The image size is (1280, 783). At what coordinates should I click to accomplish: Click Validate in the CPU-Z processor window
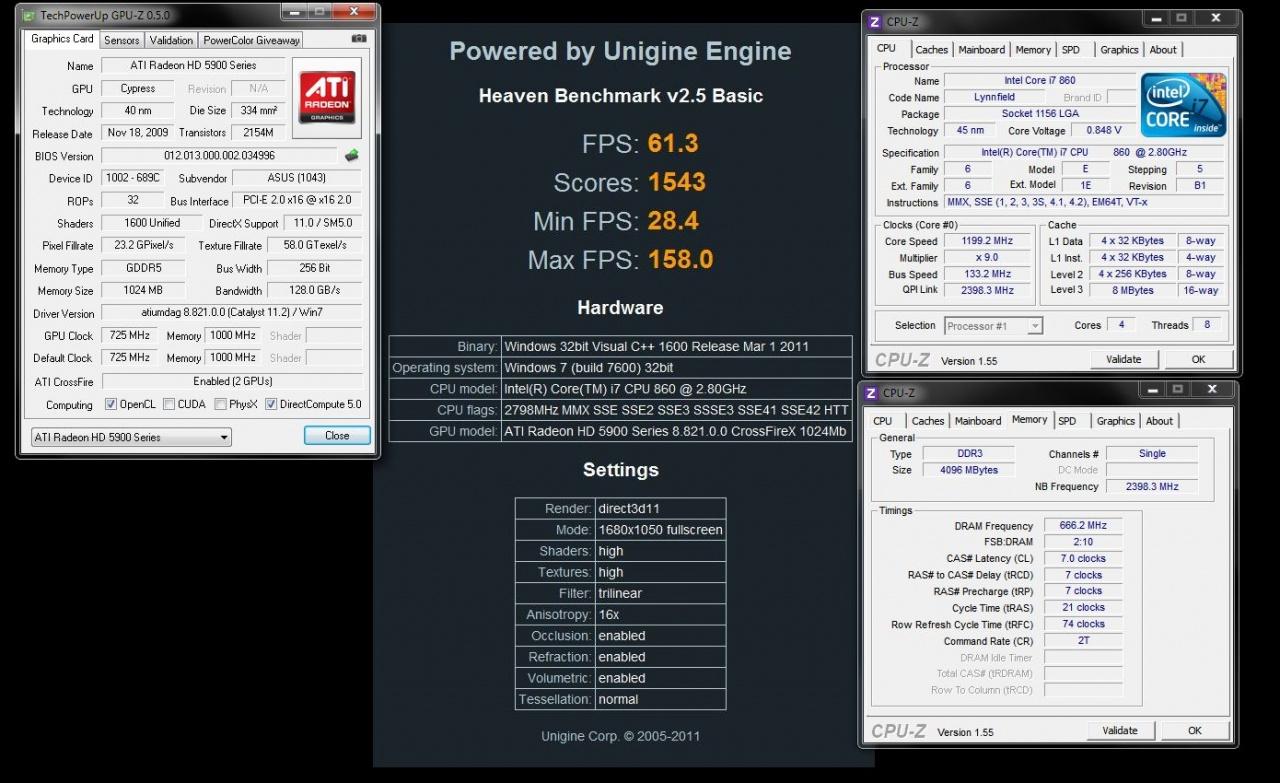[1123, 359]
